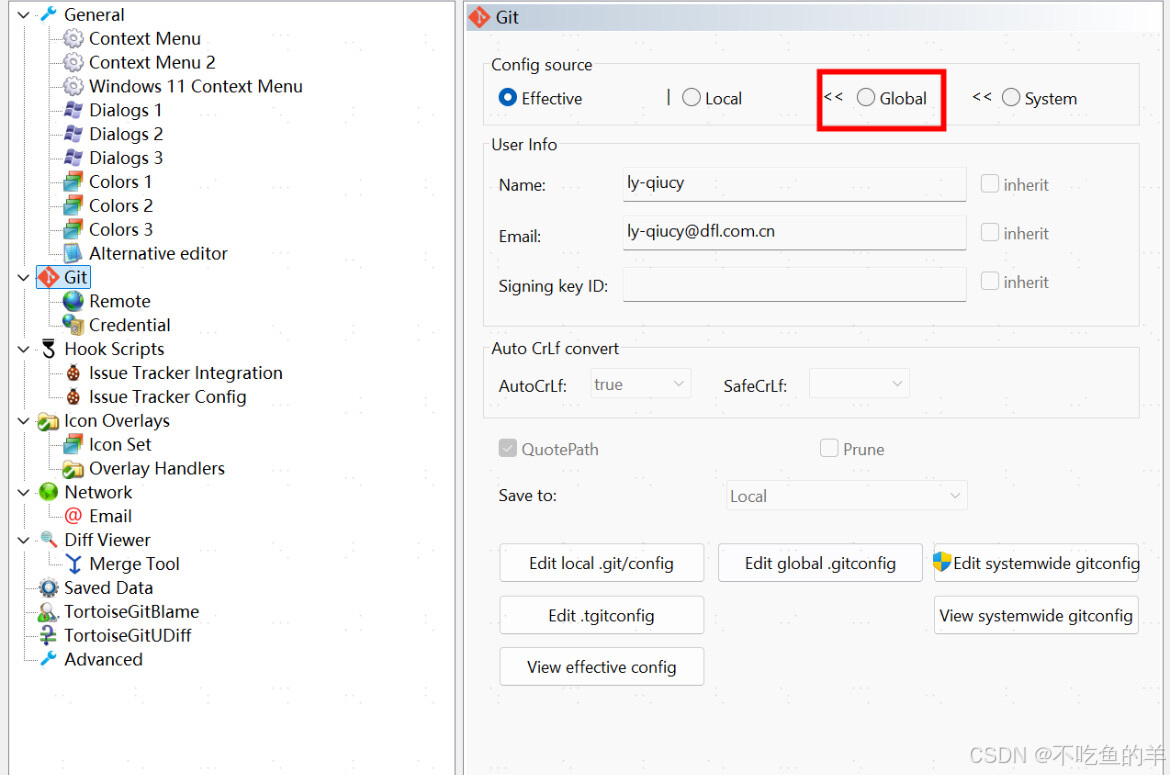Click the Colors 1 palette icon
Image resolution: width=1170 pixels, height=775 pixels.
click(73, 181)
